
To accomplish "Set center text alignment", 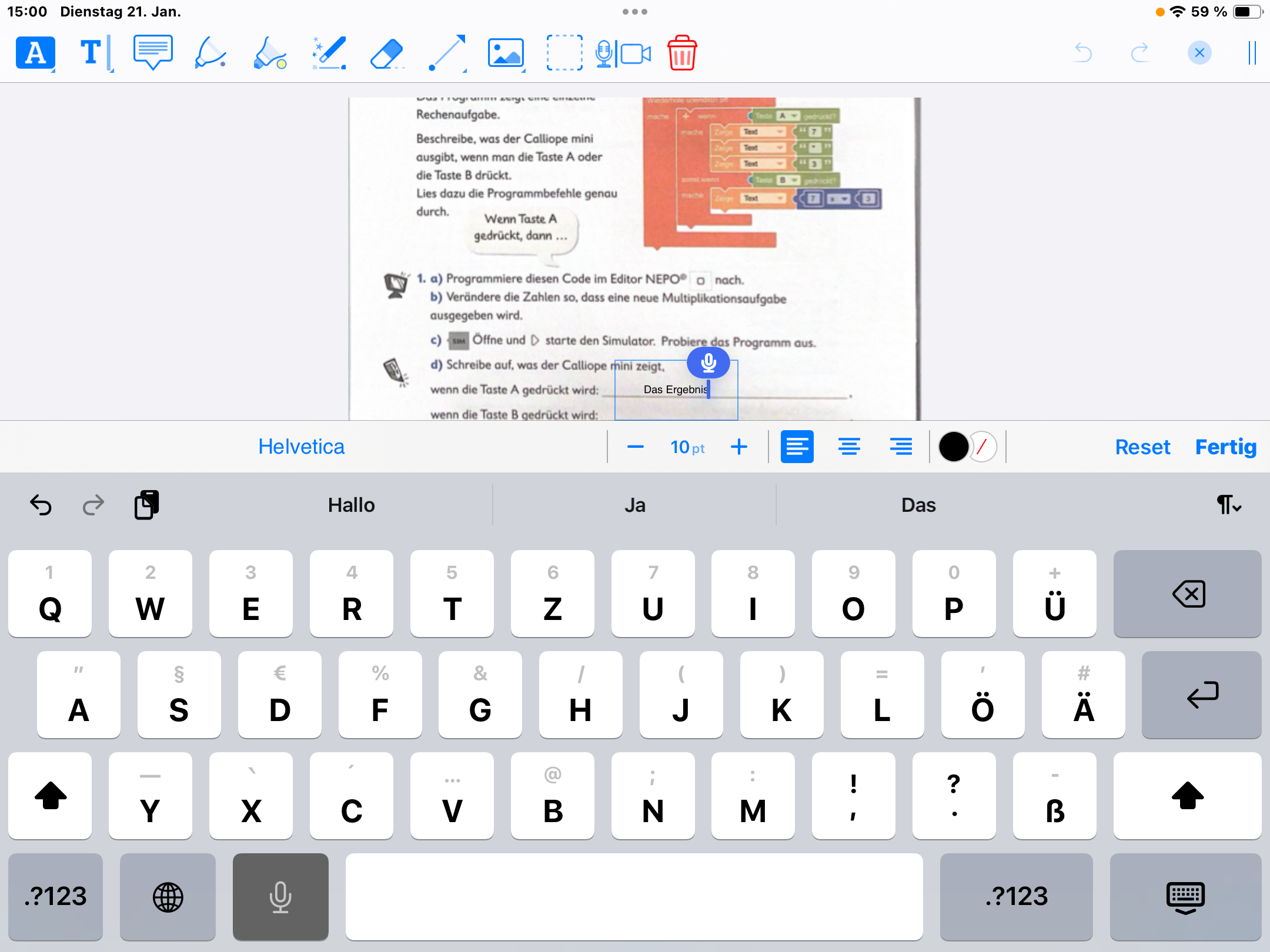I will click(849, 447).
